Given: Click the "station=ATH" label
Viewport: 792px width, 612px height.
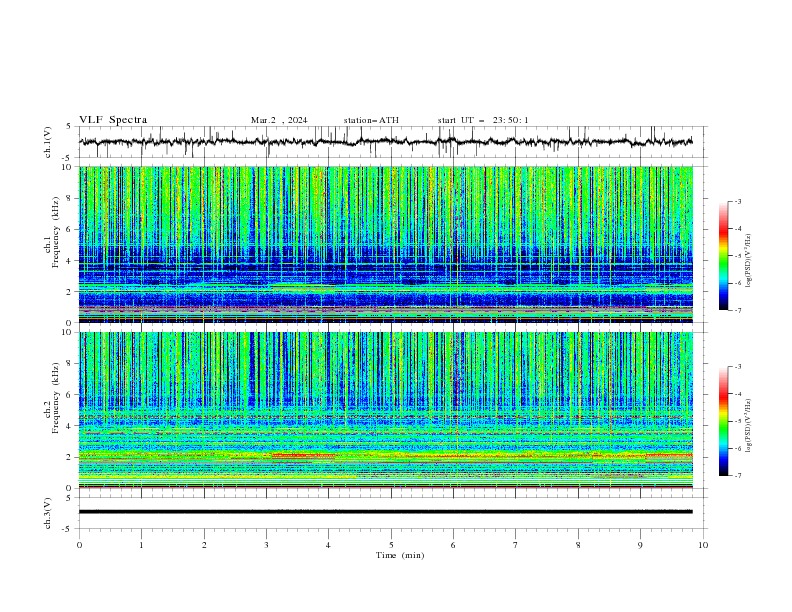Looking at the screenshot, I should pyautogui.click(x=371, y=120).
